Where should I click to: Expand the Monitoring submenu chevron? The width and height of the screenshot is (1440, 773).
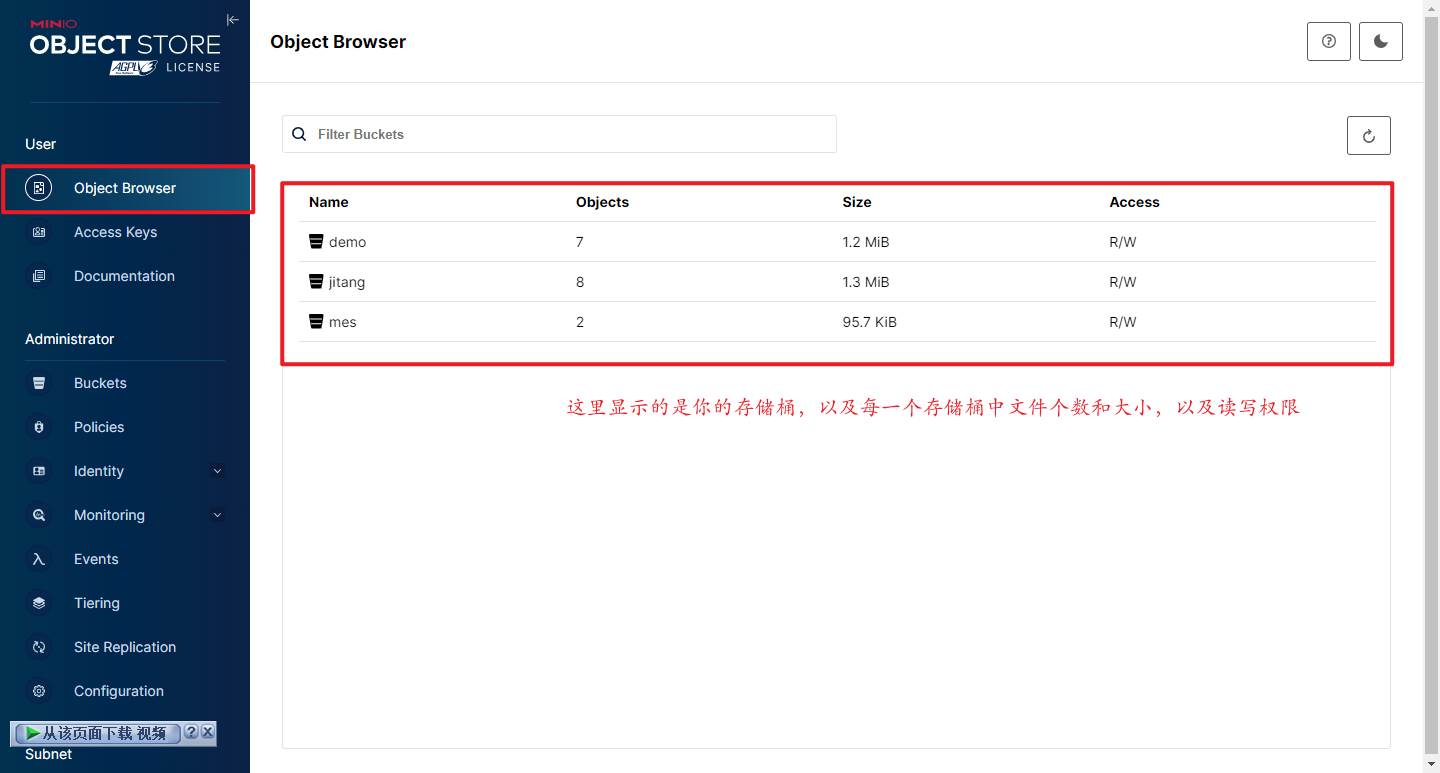[x=217, y=515]
